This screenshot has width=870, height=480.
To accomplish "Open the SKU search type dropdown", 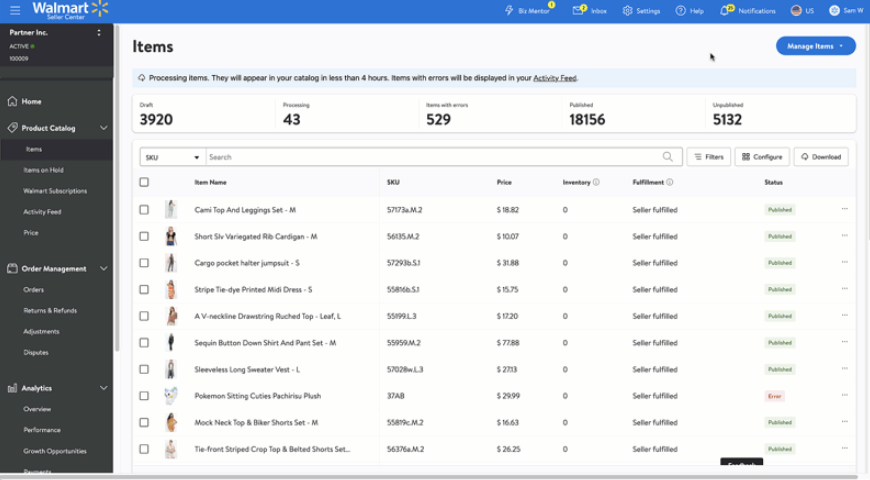I will coord(173,157).
